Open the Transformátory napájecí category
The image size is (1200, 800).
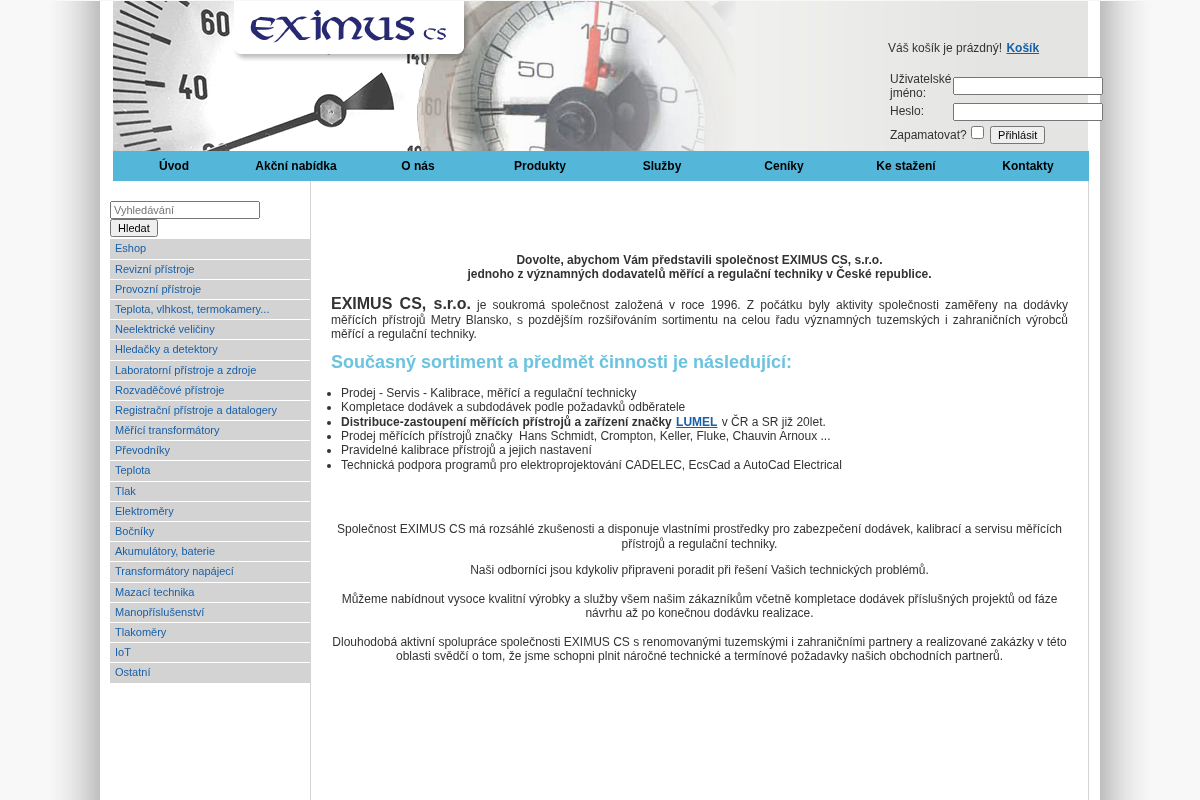210,571
